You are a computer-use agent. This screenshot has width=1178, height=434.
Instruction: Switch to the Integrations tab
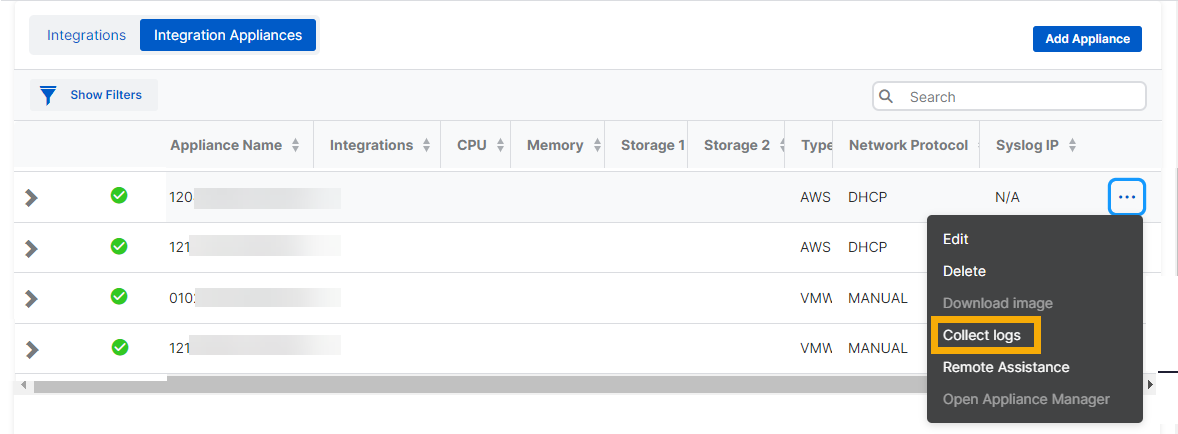86,35
